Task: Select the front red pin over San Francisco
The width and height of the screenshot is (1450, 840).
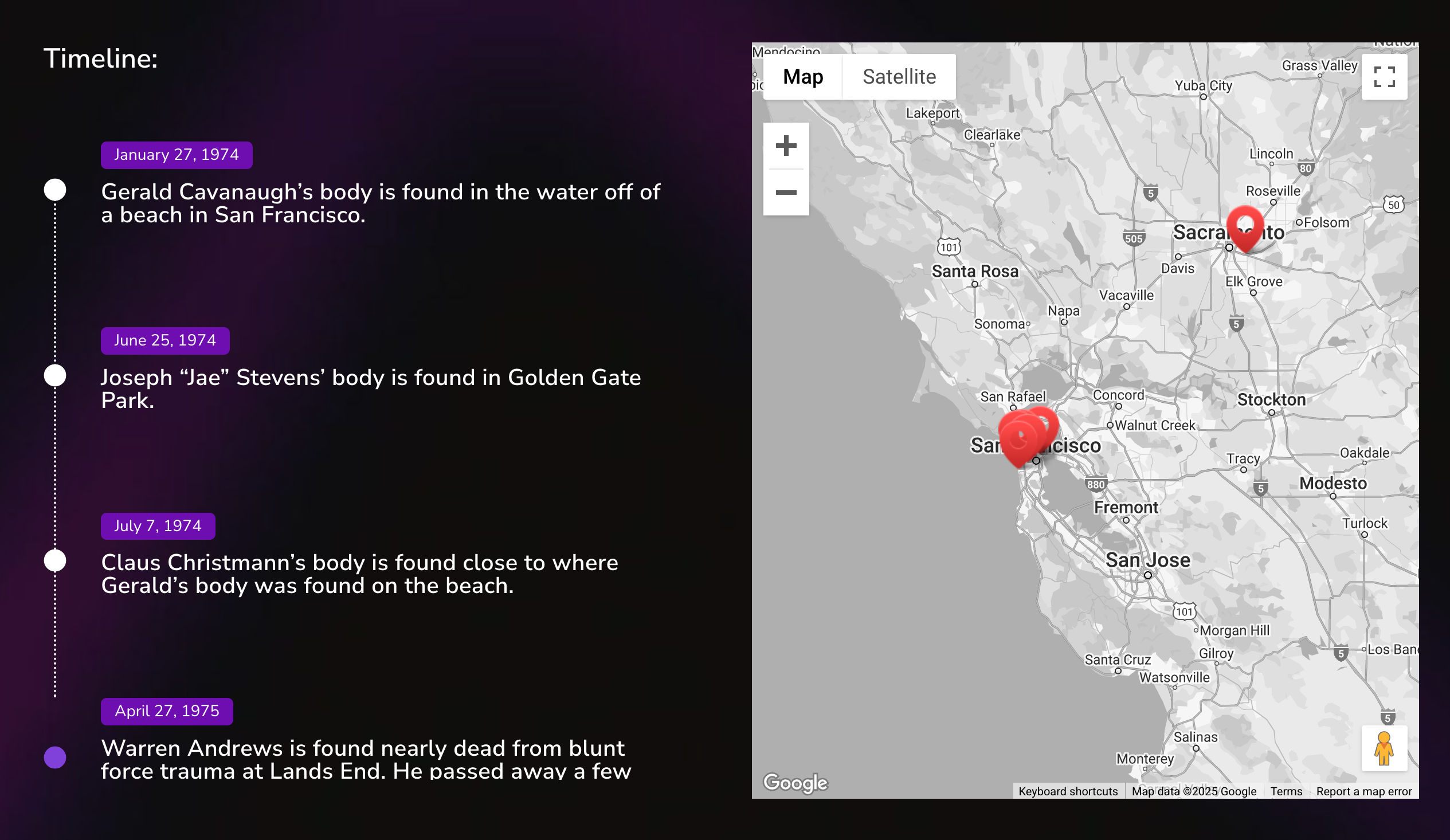Action: 1018,446
